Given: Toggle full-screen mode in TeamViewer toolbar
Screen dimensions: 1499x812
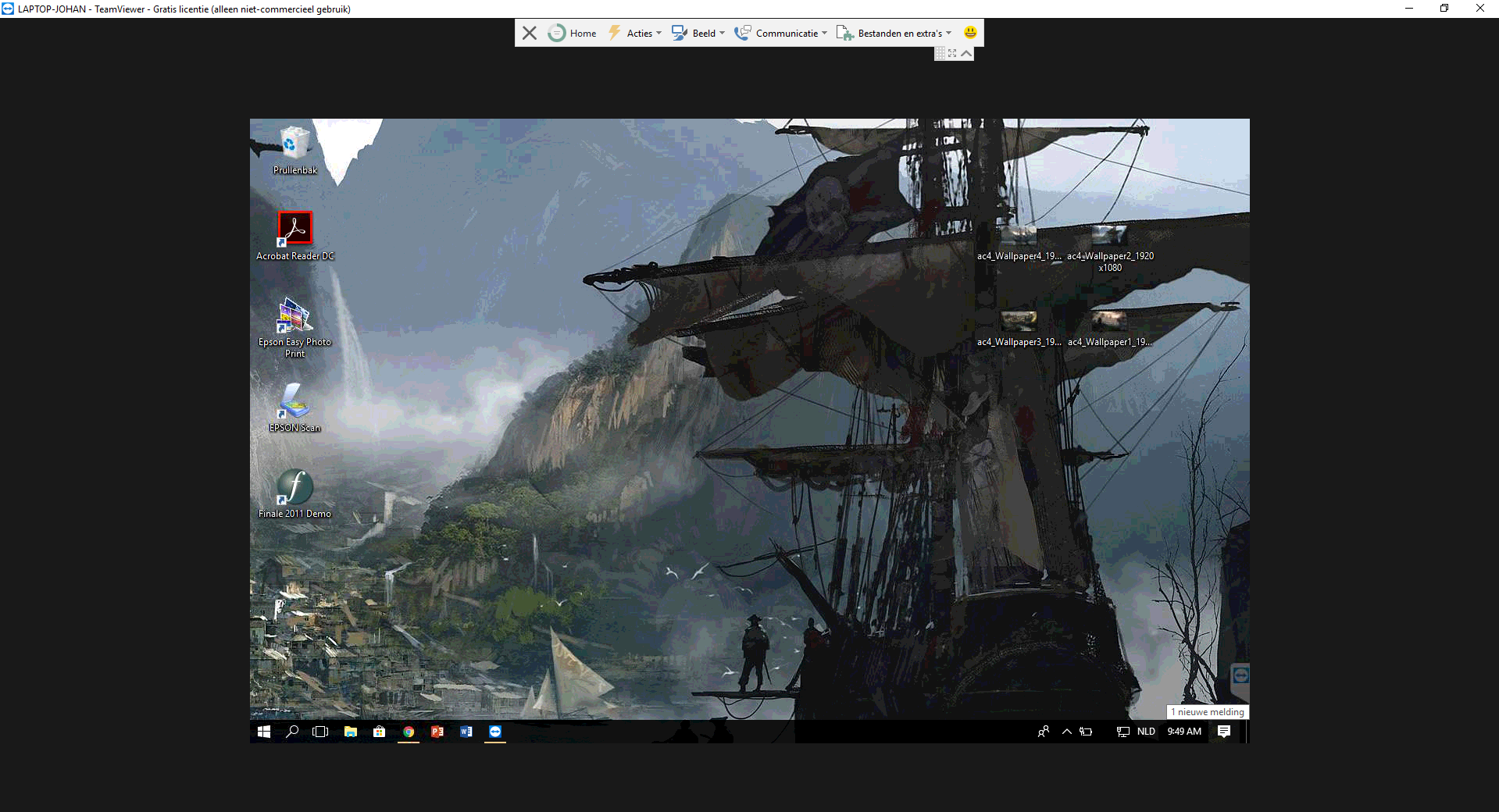Looking at the screenshot, I should [952, 53].
